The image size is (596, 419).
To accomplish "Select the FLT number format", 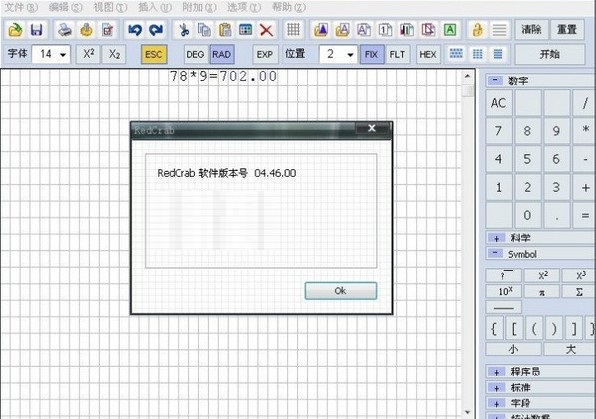I will pyautogui.click(x=398, y=54).
